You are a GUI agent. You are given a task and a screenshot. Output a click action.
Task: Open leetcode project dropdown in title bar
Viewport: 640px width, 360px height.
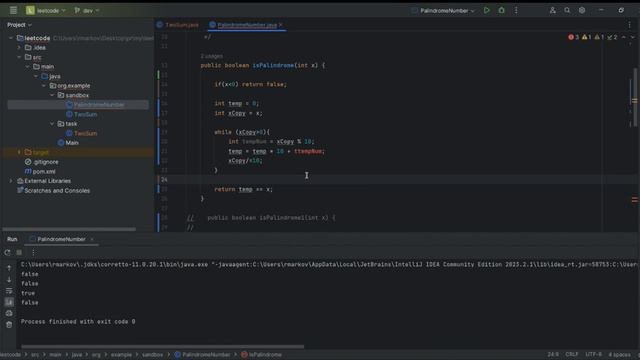pos(46,10)
